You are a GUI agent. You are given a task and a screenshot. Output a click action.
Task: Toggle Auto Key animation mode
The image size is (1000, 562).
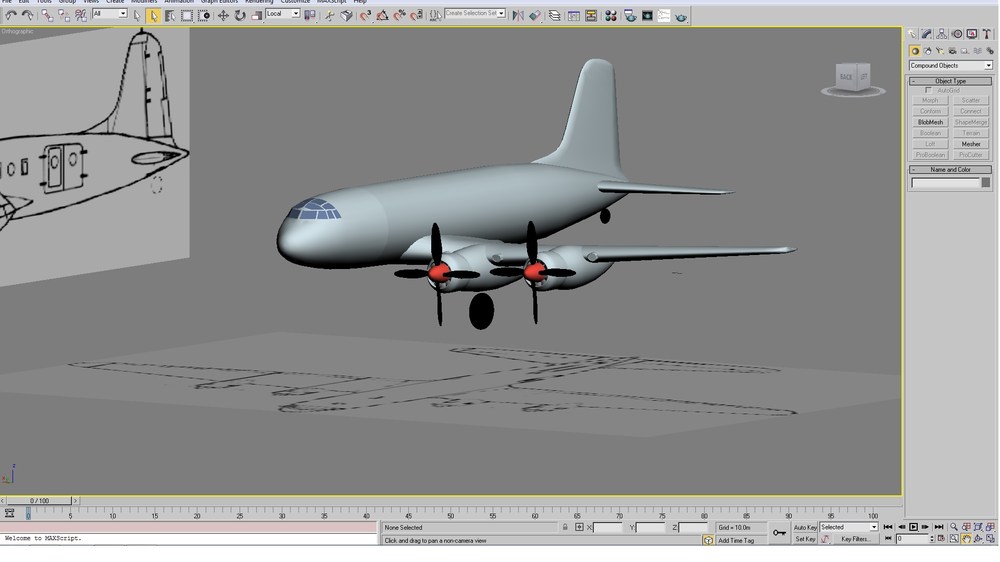pyautogui.click(x=805, y=528)
